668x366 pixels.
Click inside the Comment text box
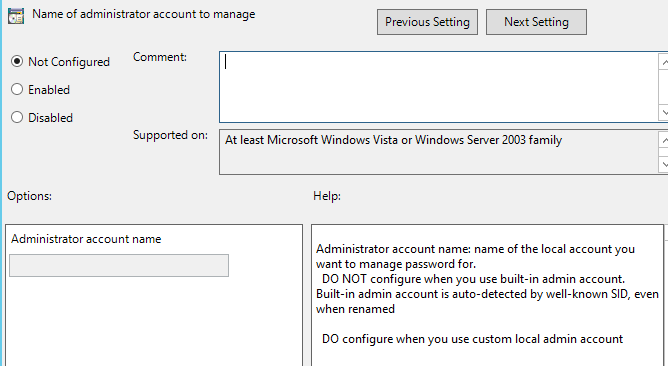coord(439,87)
